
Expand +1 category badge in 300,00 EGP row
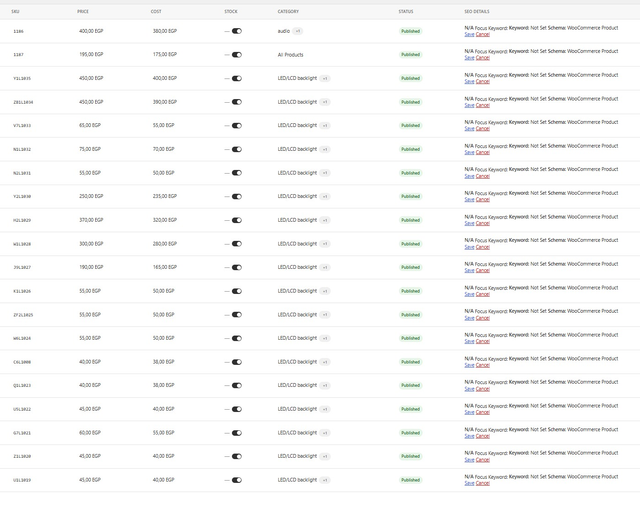tap(325, 244)
